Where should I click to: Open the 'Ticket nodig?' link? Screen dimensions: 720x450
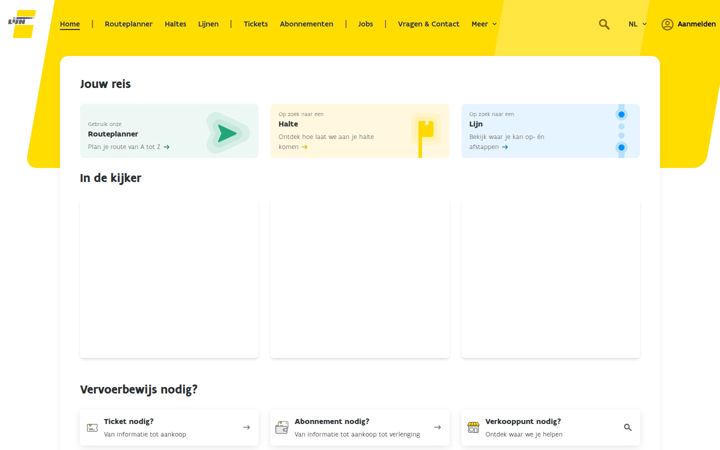(169, 428)
